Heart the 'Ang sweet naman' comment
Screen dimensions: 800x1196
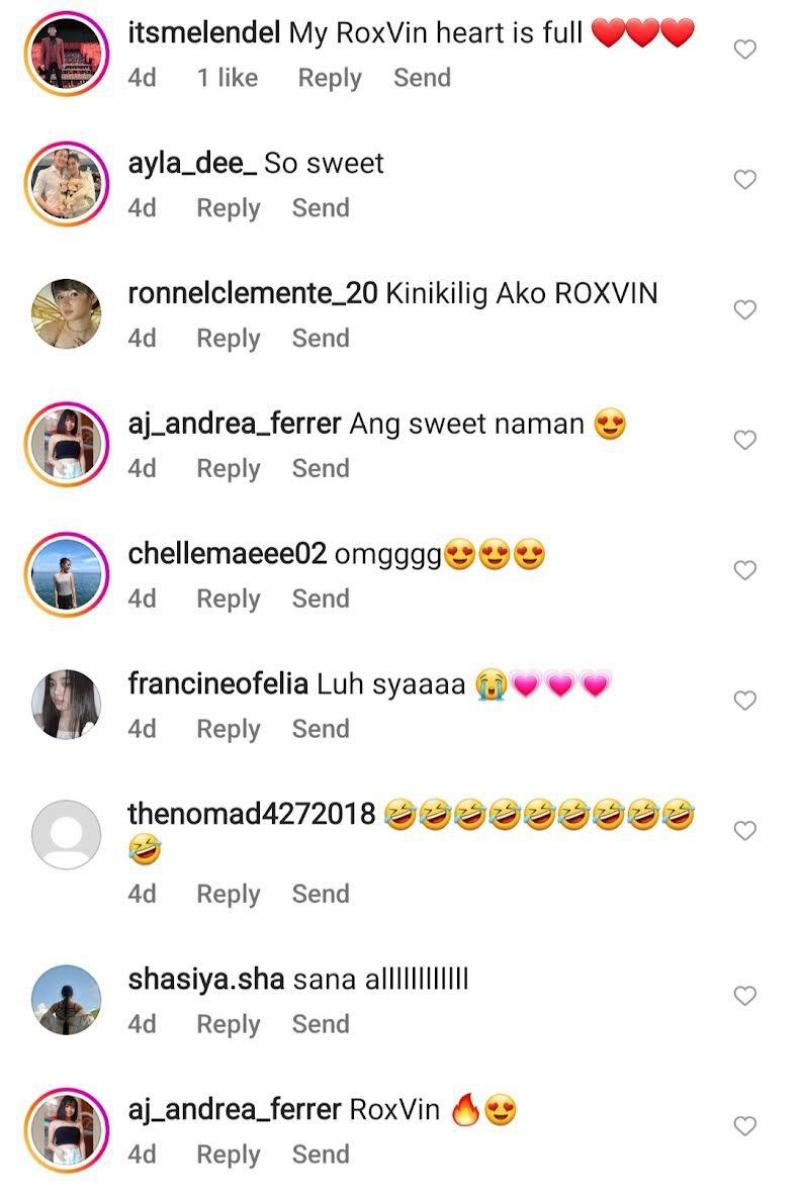[744, 440]
